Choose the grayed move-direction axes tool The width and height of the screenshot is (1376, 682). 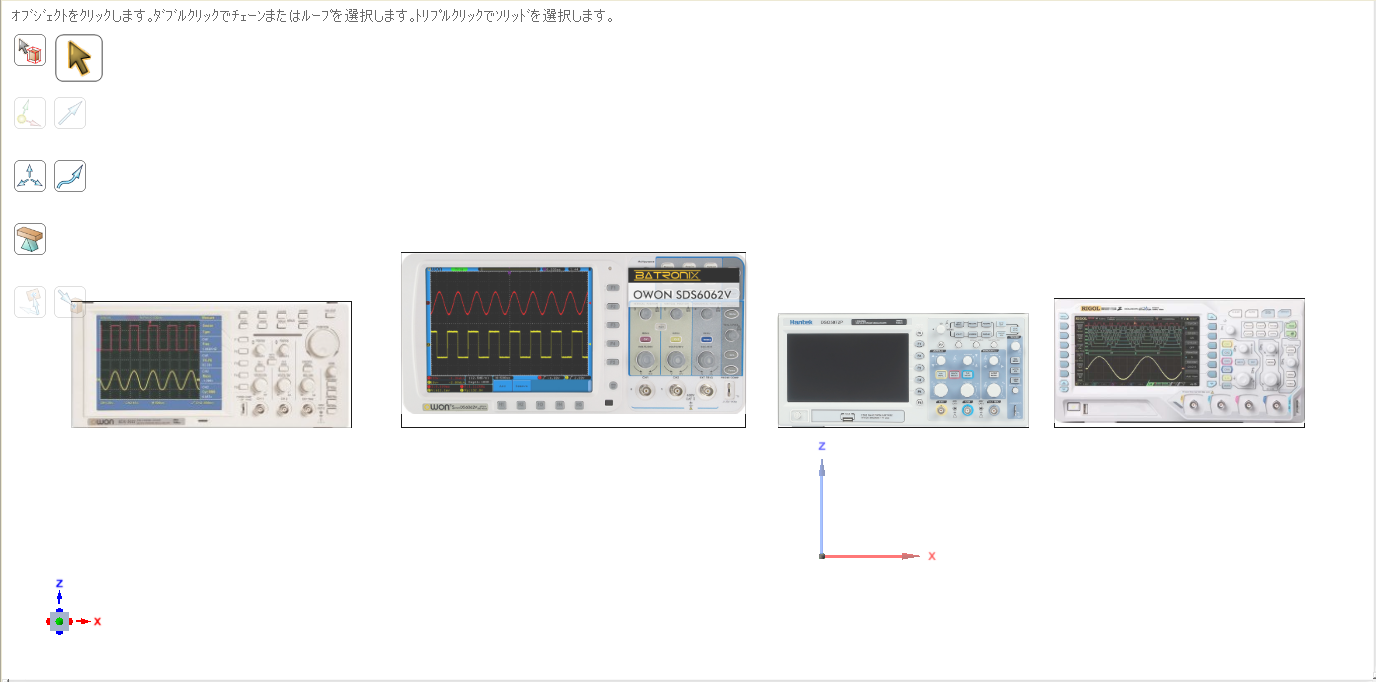(x=30, y=113)
